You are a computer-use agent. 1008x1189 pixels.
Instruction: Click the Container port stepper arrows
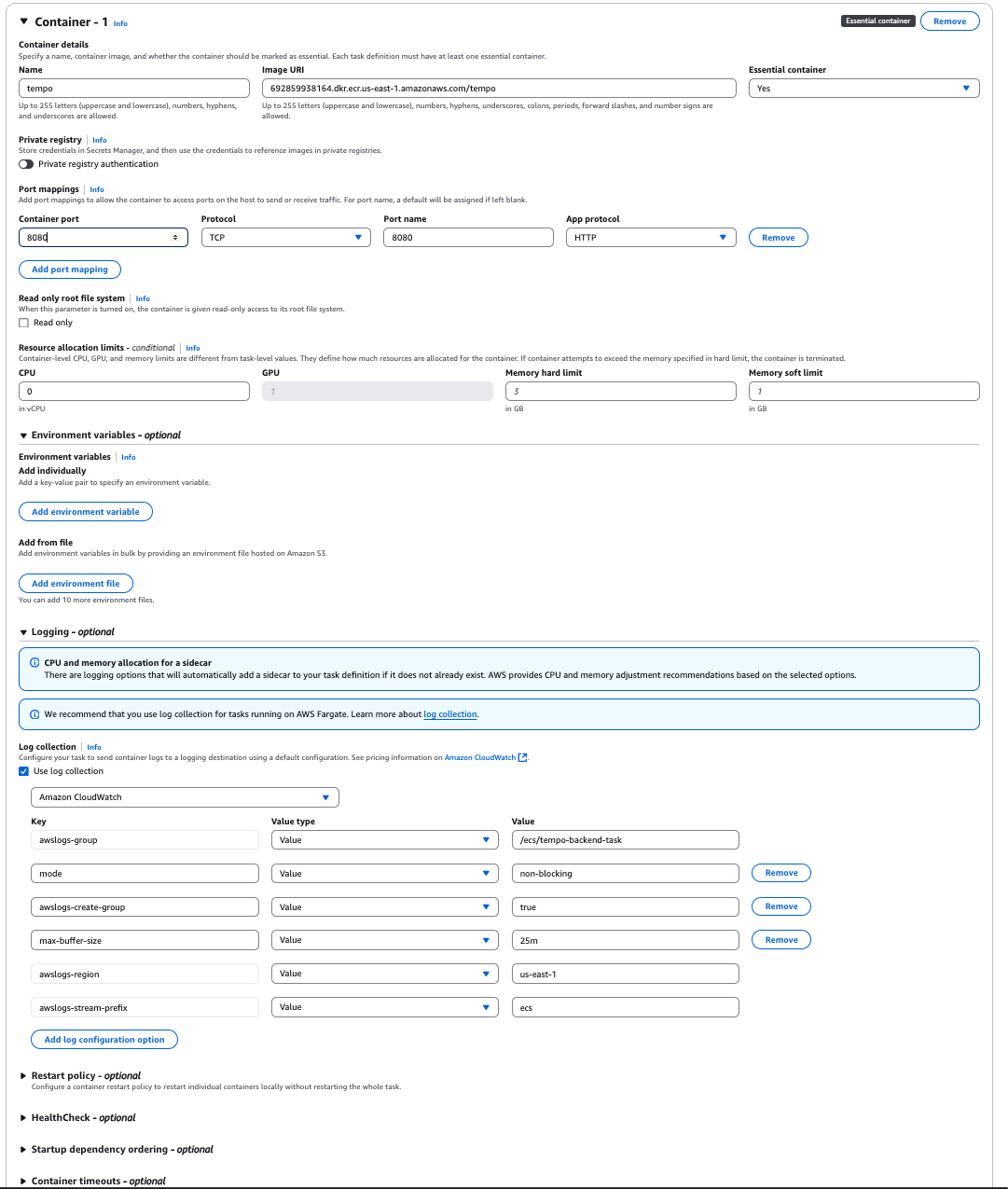click(174, 238)
